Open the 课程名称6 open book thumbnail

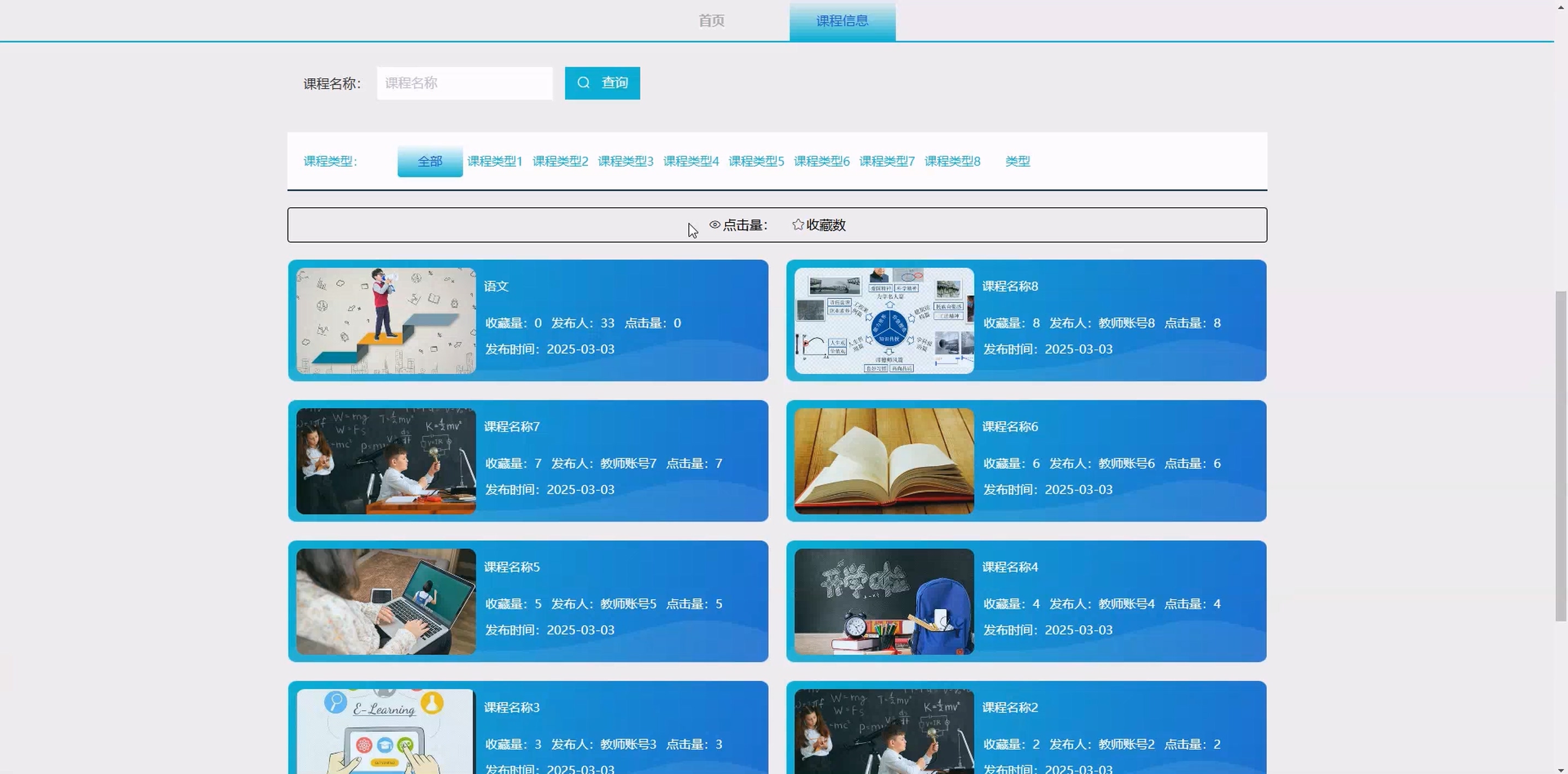pos(884,461)
